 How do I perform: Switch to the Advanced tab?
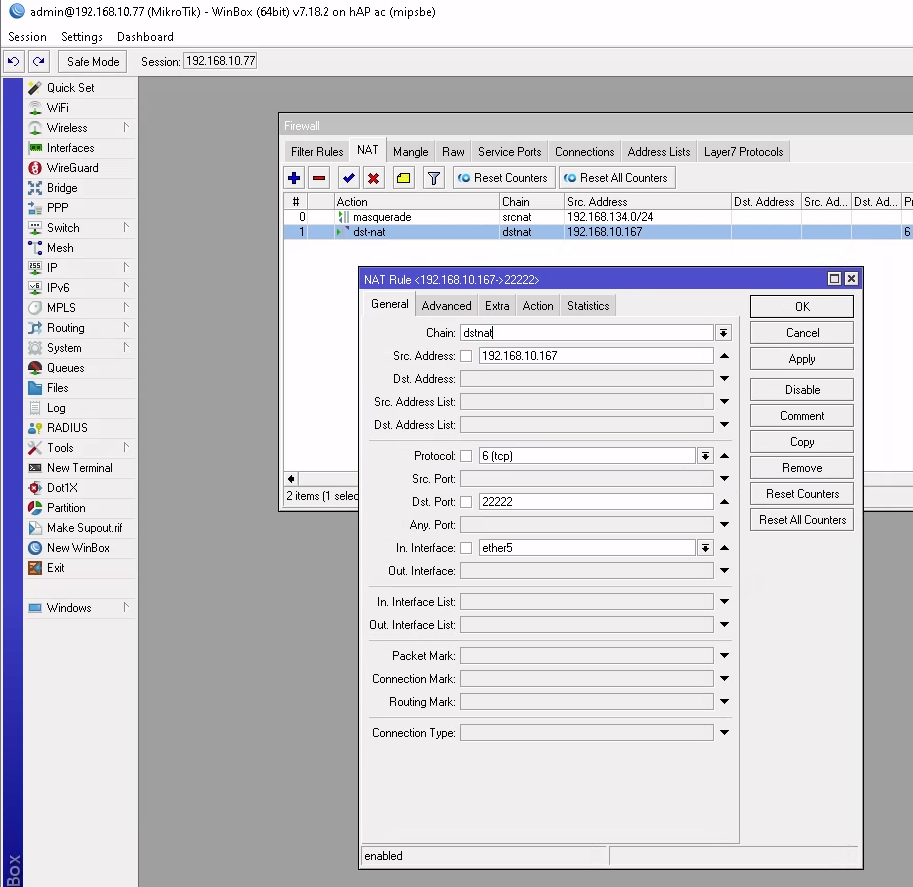point(446,306)
